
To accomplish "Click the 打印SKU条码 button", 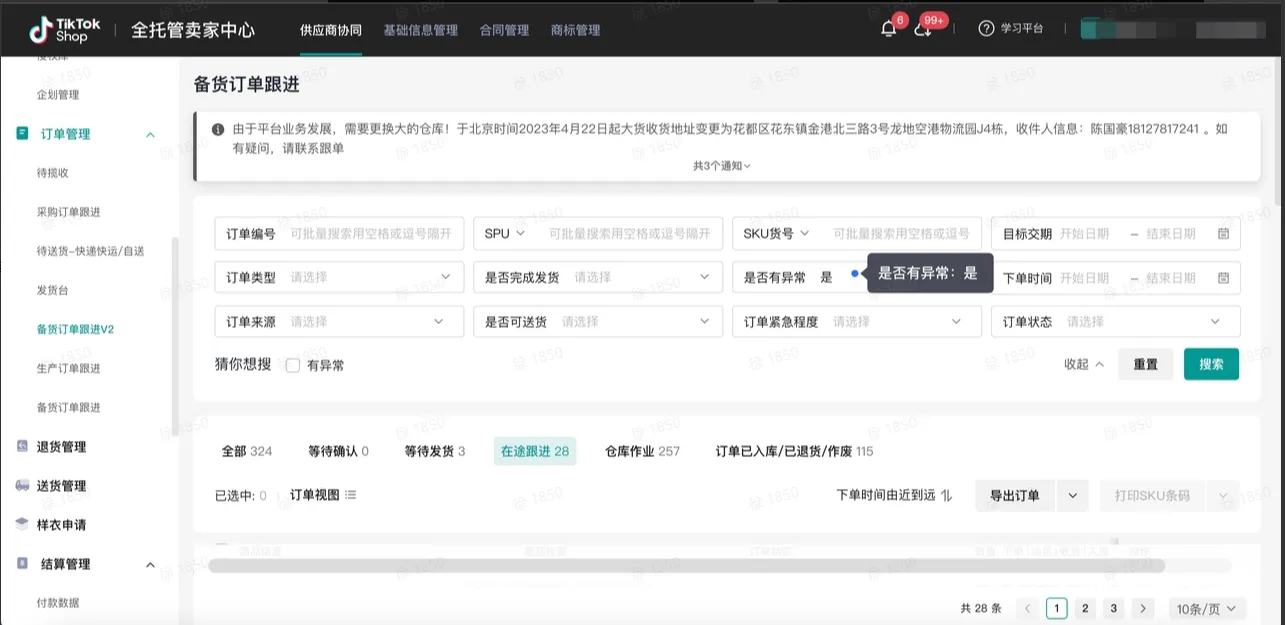I will pyautogui.click(x=1152, y=495).
